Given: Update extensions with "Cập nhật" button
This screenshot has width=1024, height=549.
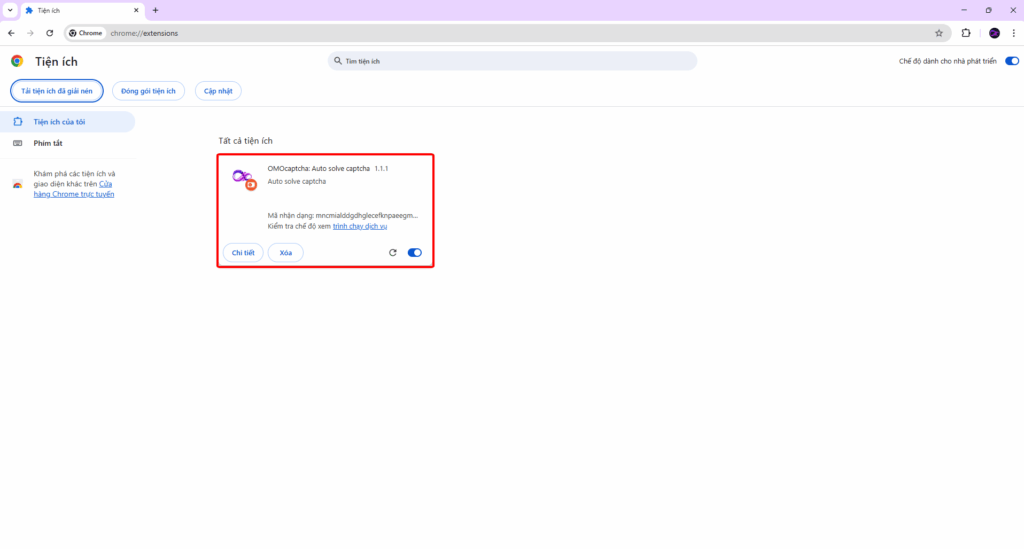Looking at the screenshot, I should pos(218,91).
